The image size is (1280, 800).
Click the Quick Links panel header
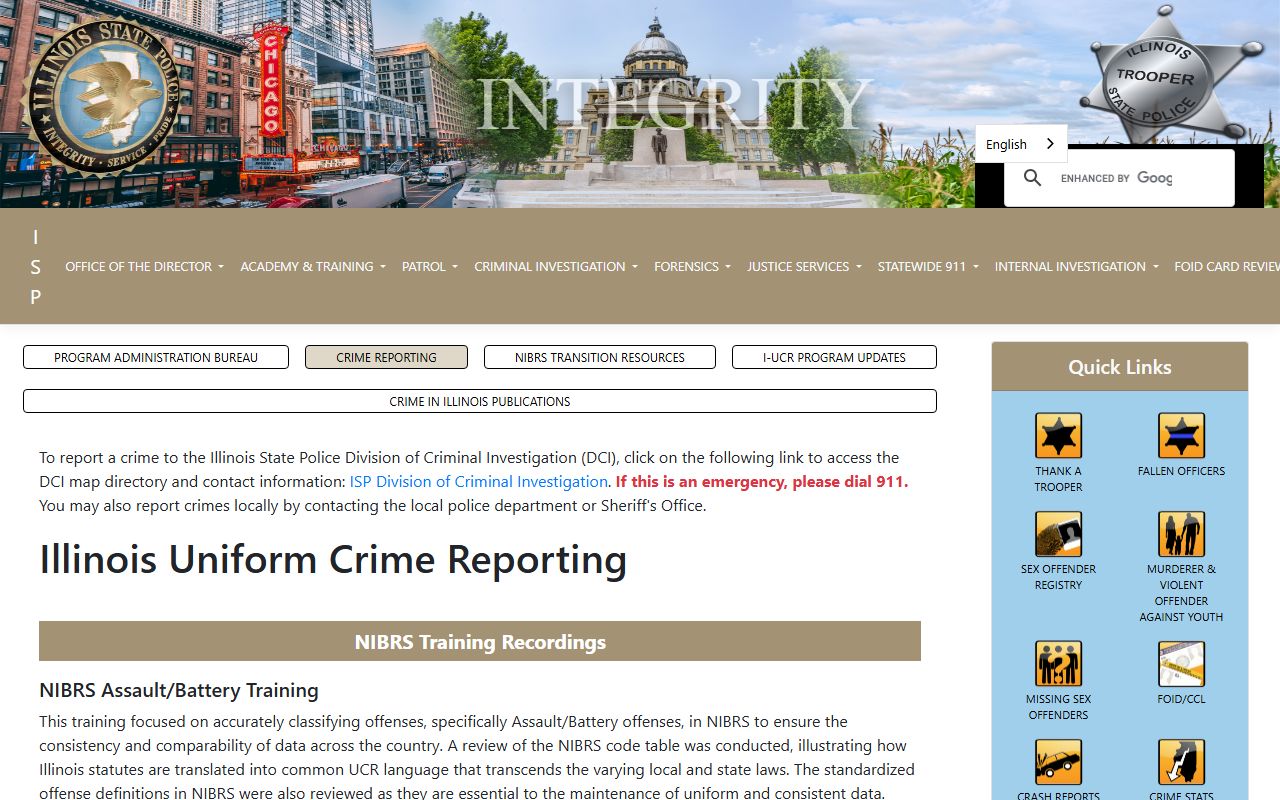pyautogui.click(x=1120, y=367)
